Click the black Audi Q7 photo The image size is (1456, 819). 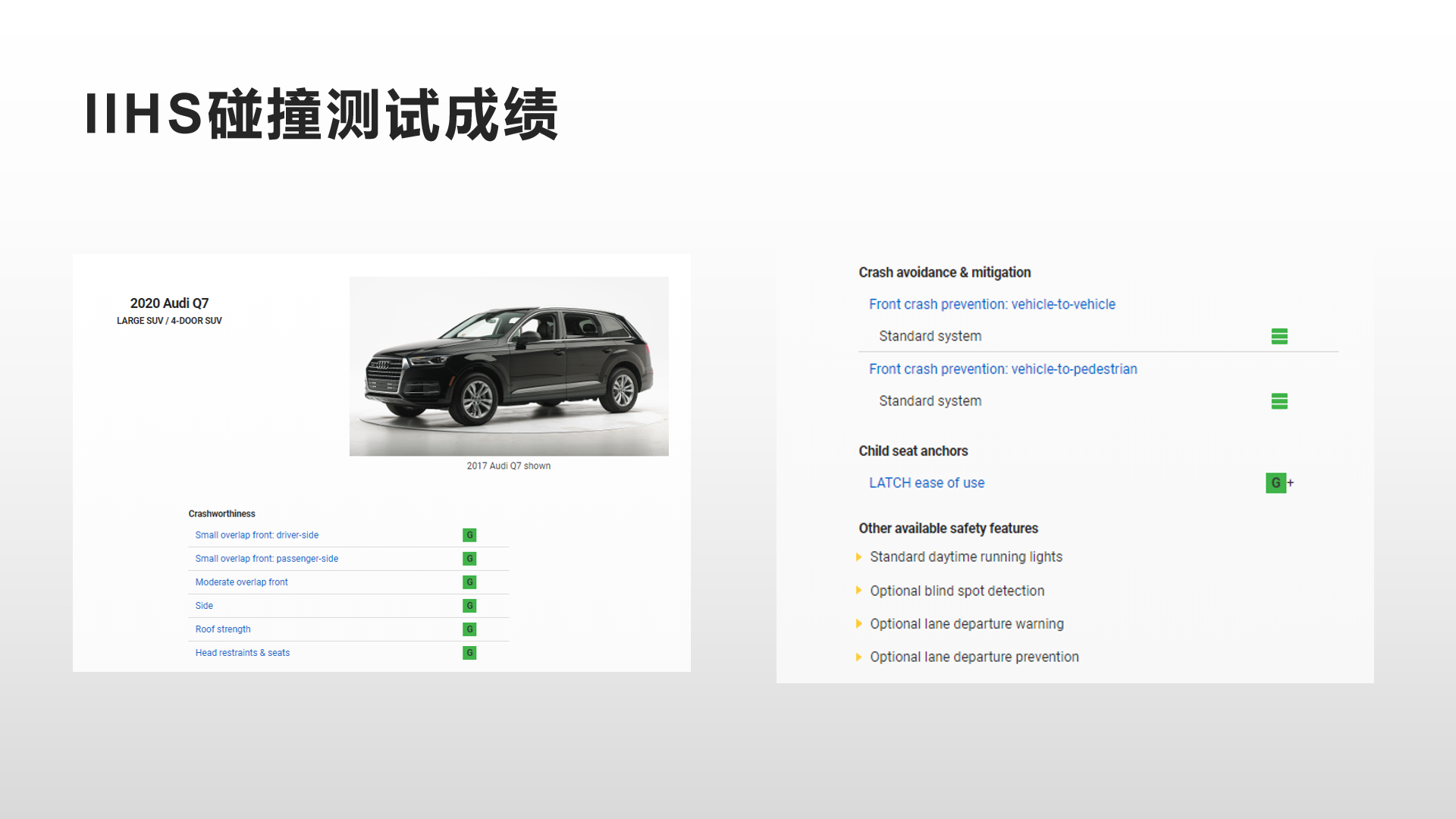coord(509,366)
